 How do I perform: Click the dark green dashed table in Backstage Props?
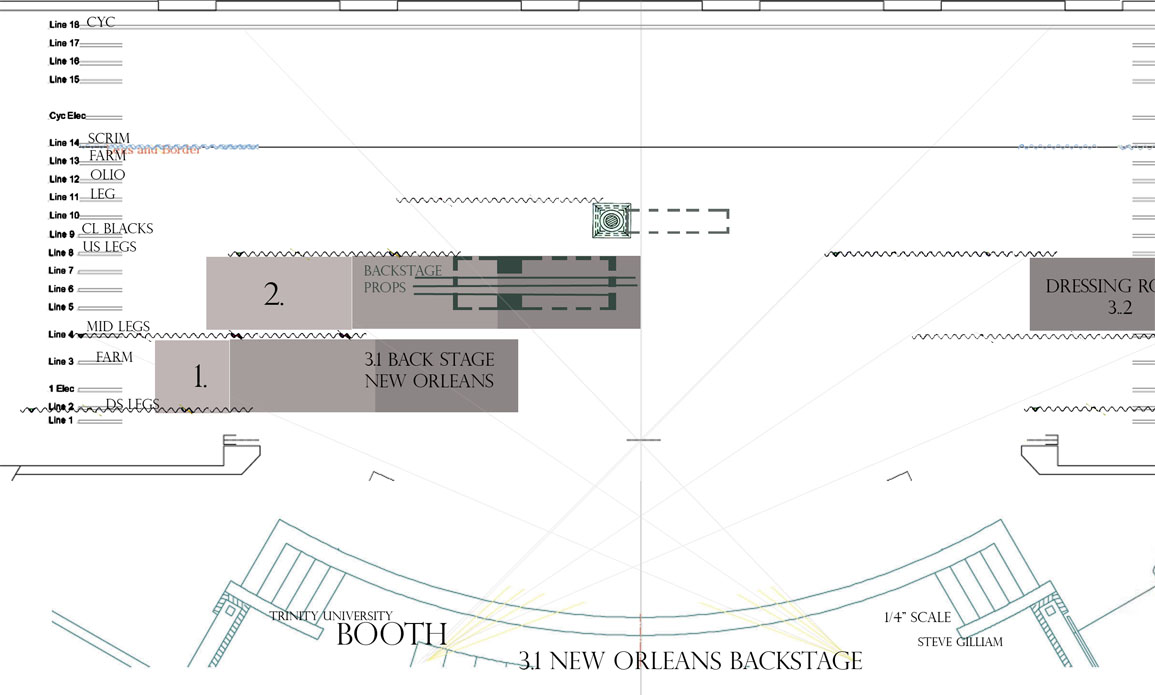534,284
